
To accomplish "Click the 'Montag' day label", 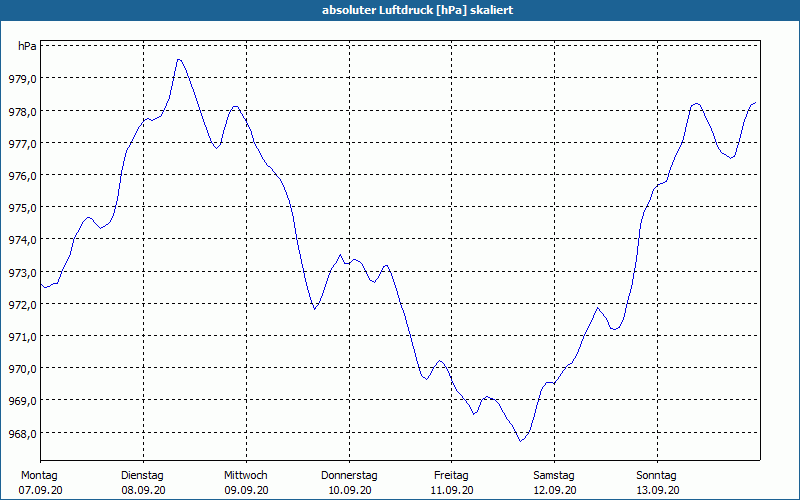I will pyautogui.click(x=39, y=476).
